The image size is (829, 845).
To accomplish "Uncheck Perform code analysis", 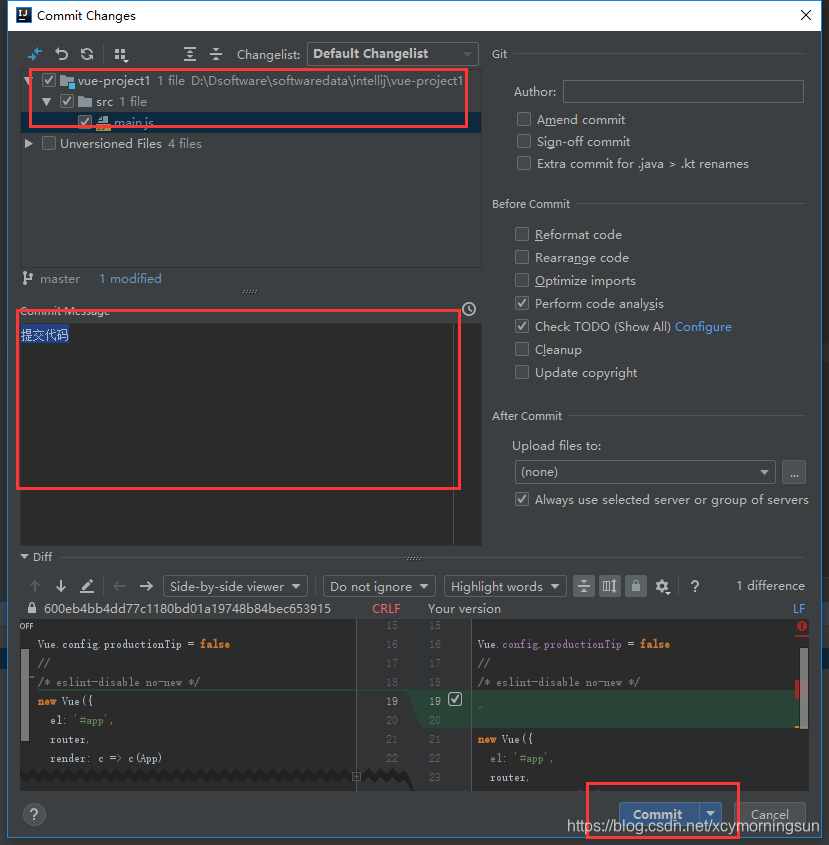I will pyautogui.click(x=521, y=303).
